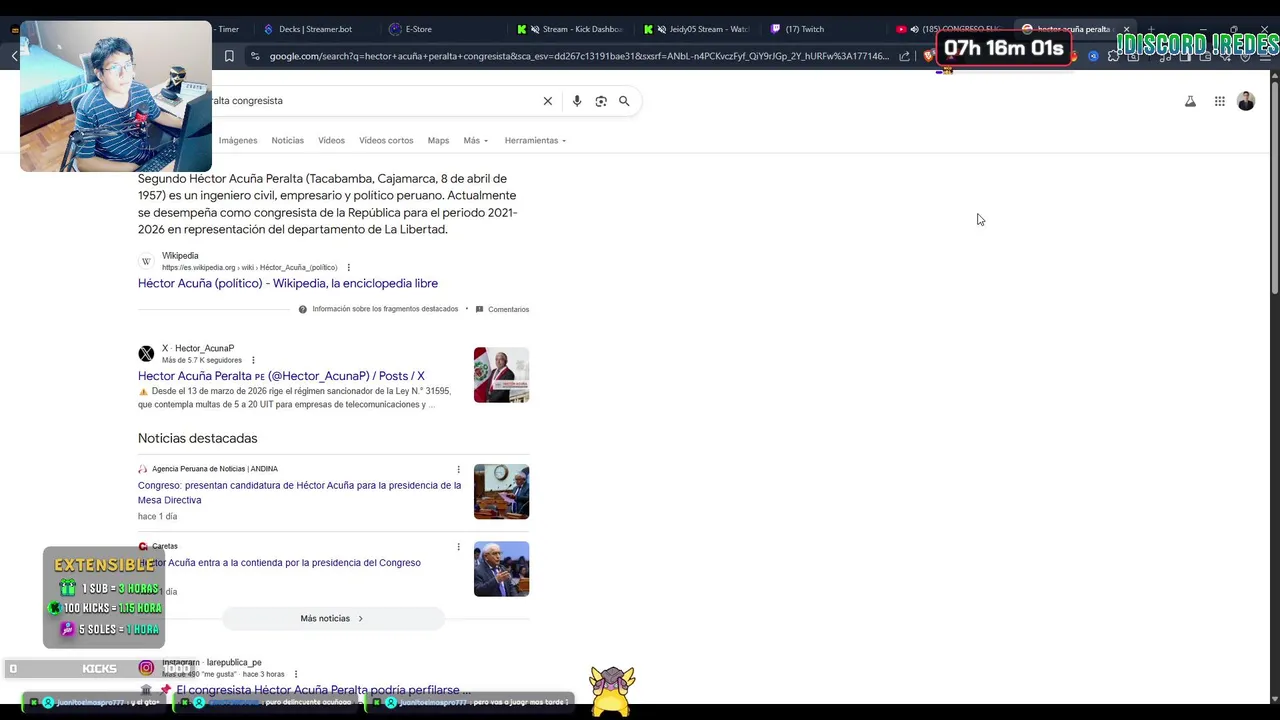Viewport: 1280px width, 720px height.
Task: Switch to the Maps tab
Action: coord(438,141)
